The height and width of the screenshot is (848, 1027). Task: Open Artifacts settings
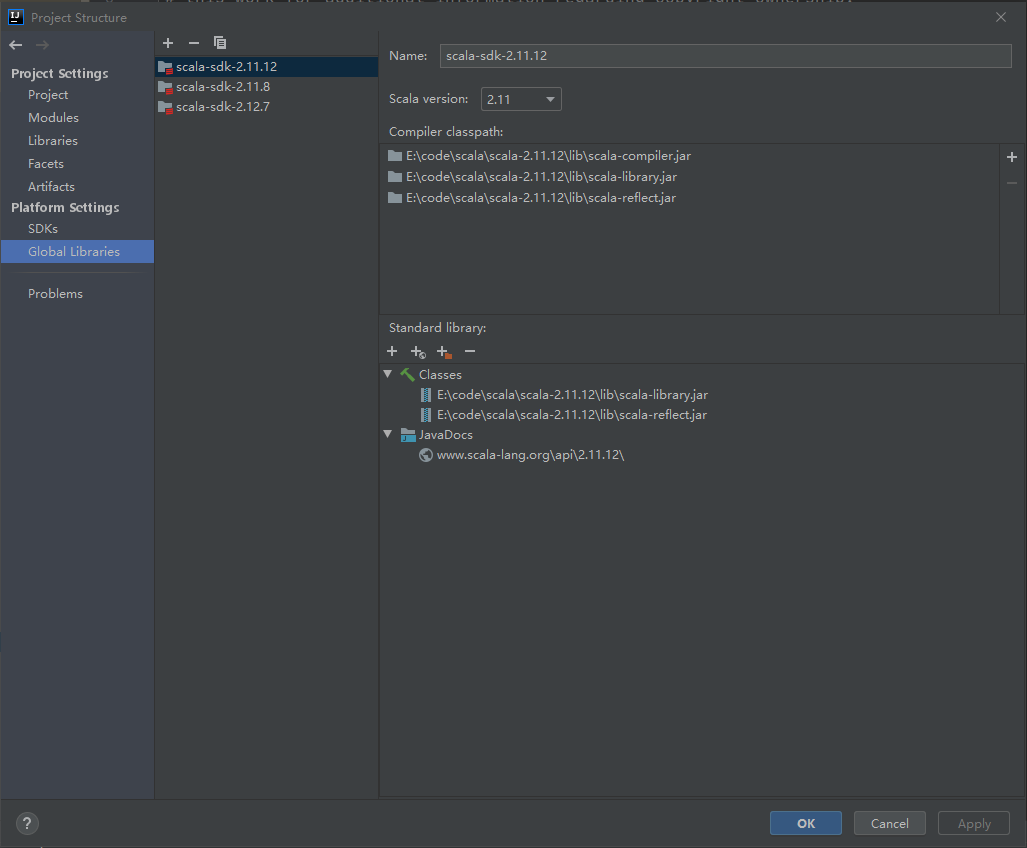pos(51,187)
